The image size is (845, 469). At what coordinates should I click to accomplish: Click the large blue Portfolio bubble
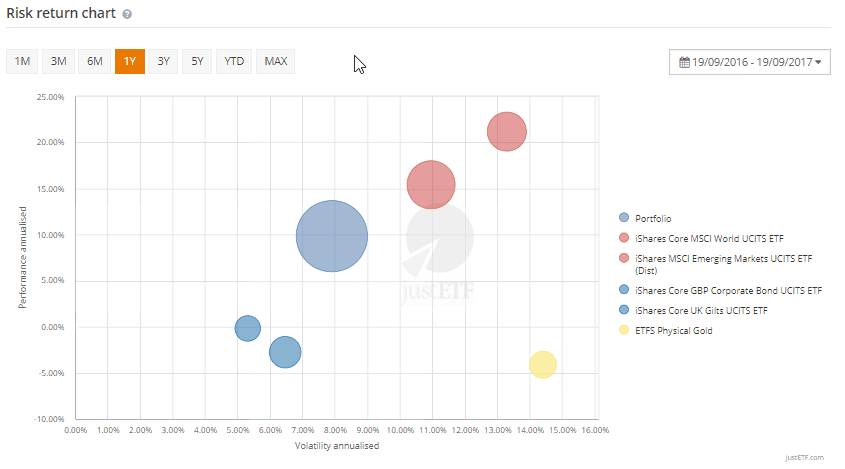coord(332,237)
